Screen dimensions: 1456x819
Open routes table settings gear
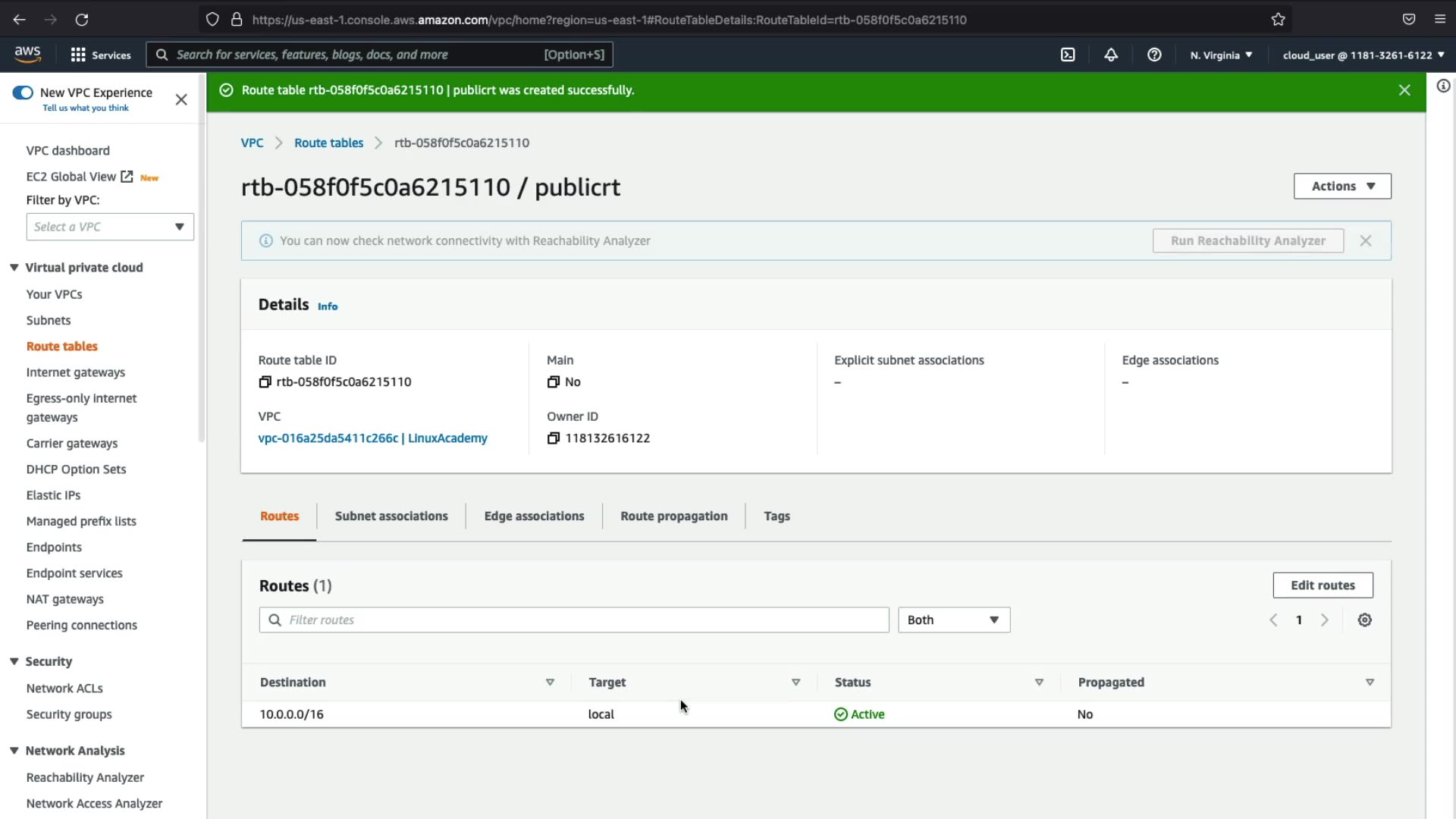coord(1364,620)
